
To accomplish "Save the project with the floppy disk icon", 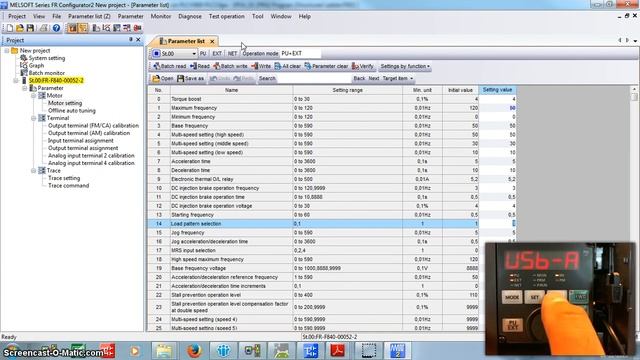I will click(x=30, y=28).
